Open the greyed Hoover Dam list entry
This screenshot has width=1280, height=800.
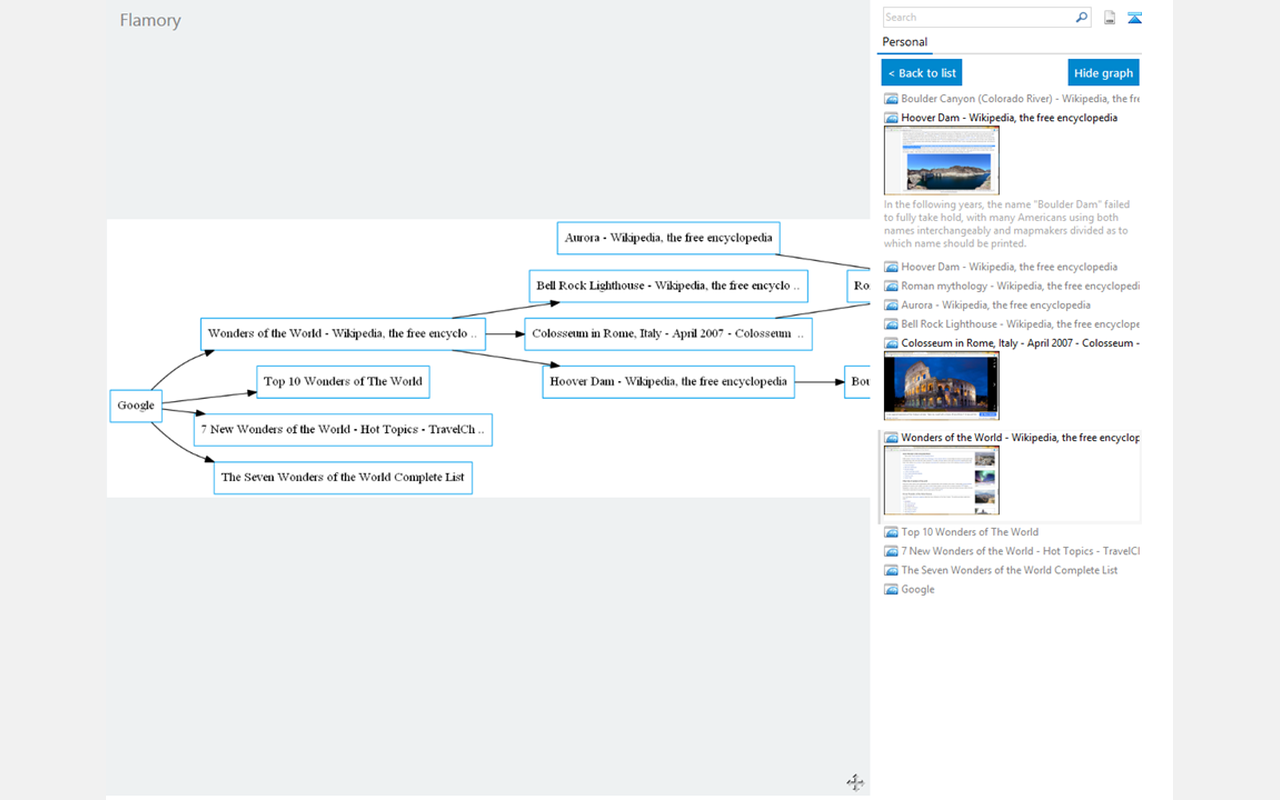click(1009, 267)
